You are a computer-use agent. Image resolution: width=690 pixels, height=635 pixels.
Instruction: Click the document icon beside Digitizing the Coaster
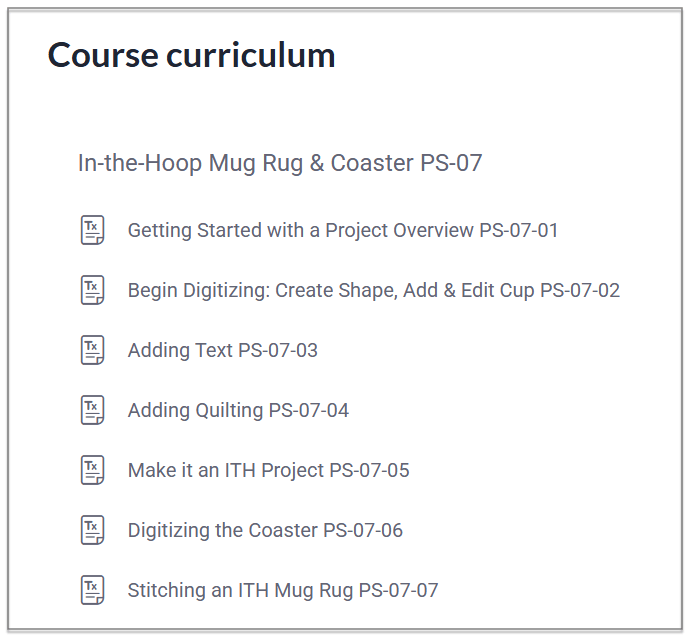(92, 530)
